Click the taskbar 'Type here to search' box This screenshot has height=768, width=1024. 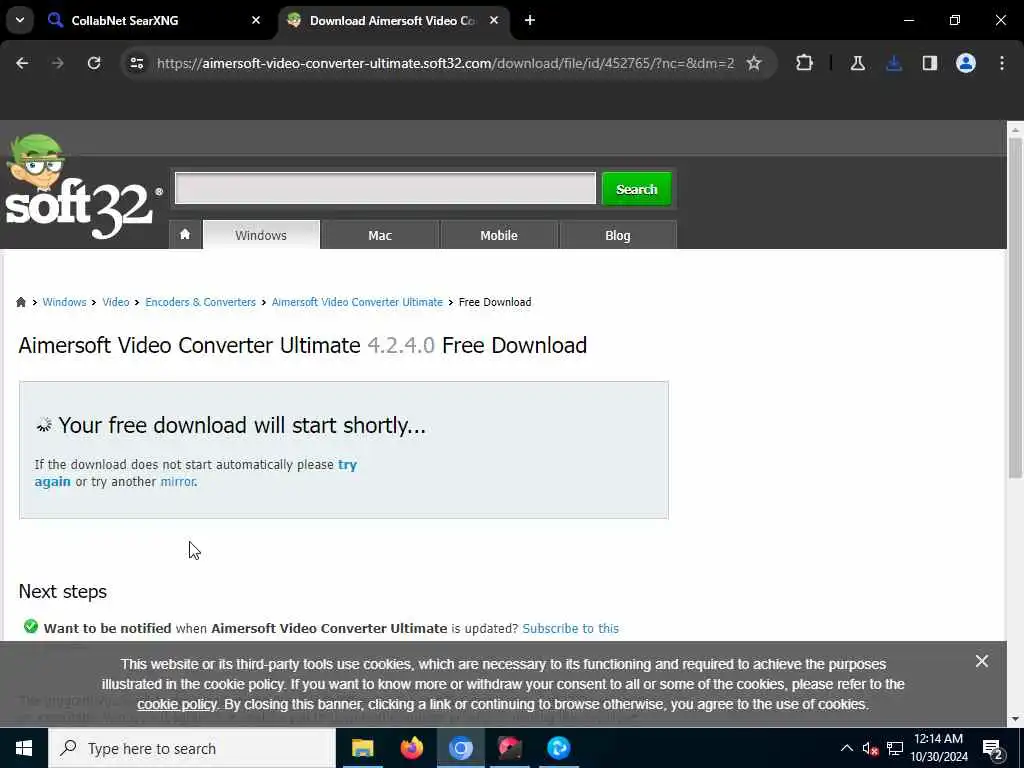(x=192, y=748)
